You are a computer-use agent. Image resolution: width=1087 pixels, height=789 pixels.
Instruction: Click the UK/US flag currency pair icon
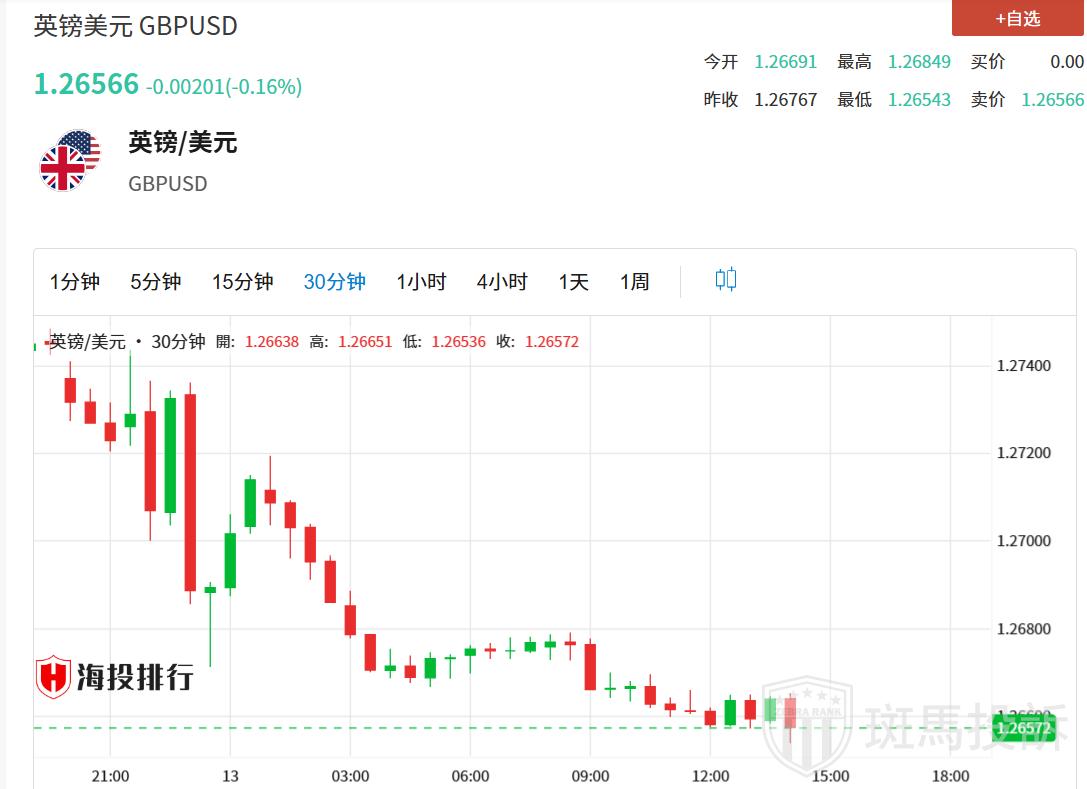70,161
